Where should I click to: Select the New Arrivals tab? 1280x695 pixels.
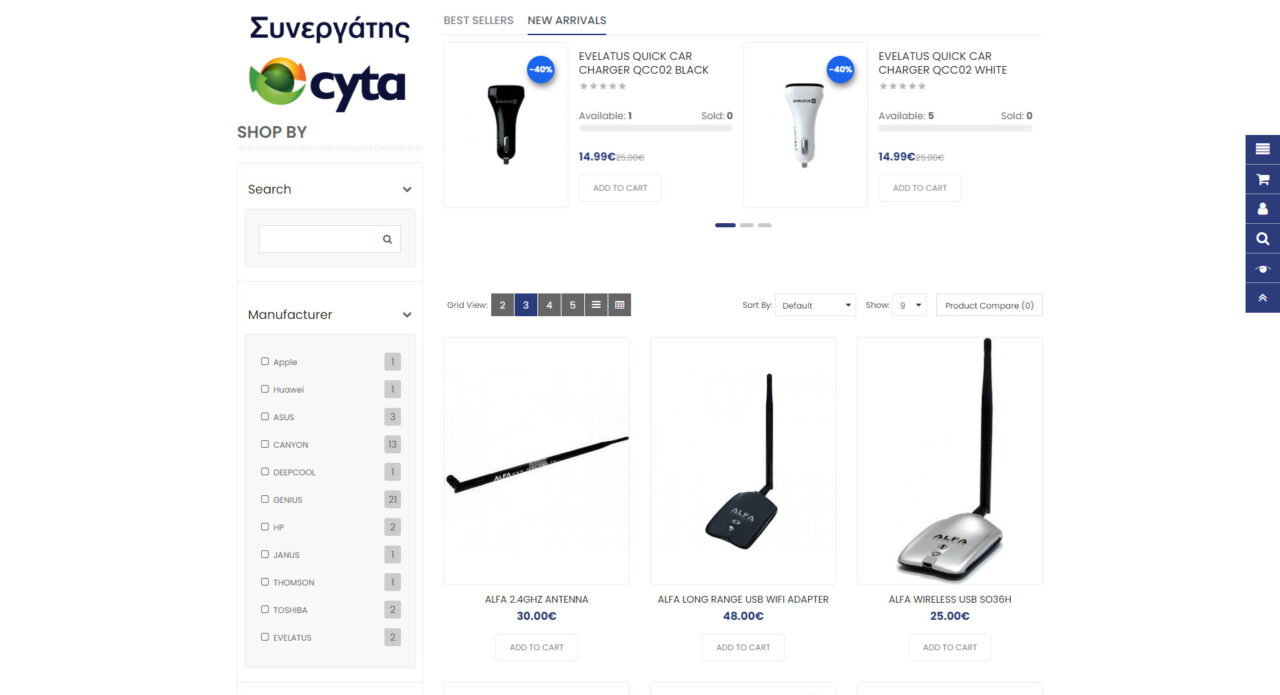[x=567, y=20]
